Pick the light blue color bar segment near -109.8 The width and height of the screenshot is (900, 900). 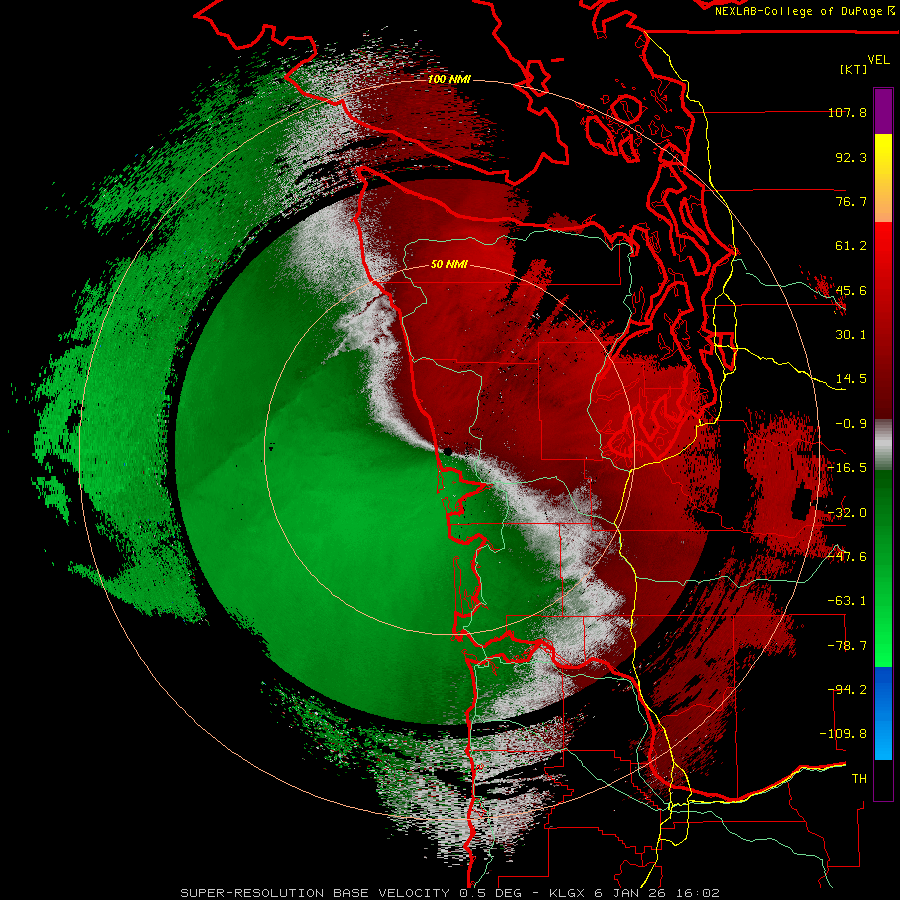point(883,738)
